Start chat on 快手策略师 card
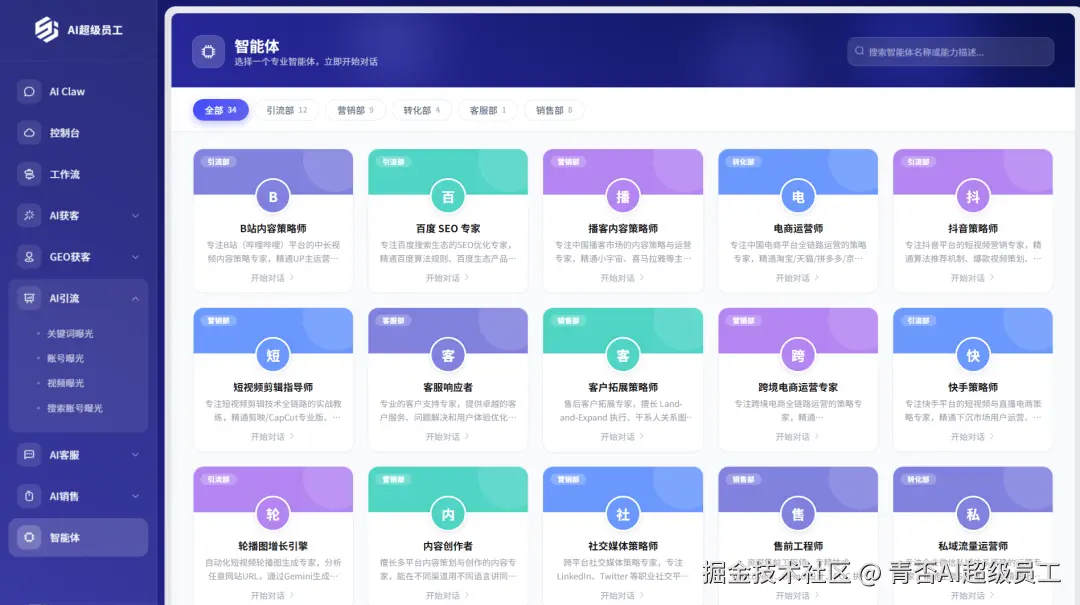 972,436
